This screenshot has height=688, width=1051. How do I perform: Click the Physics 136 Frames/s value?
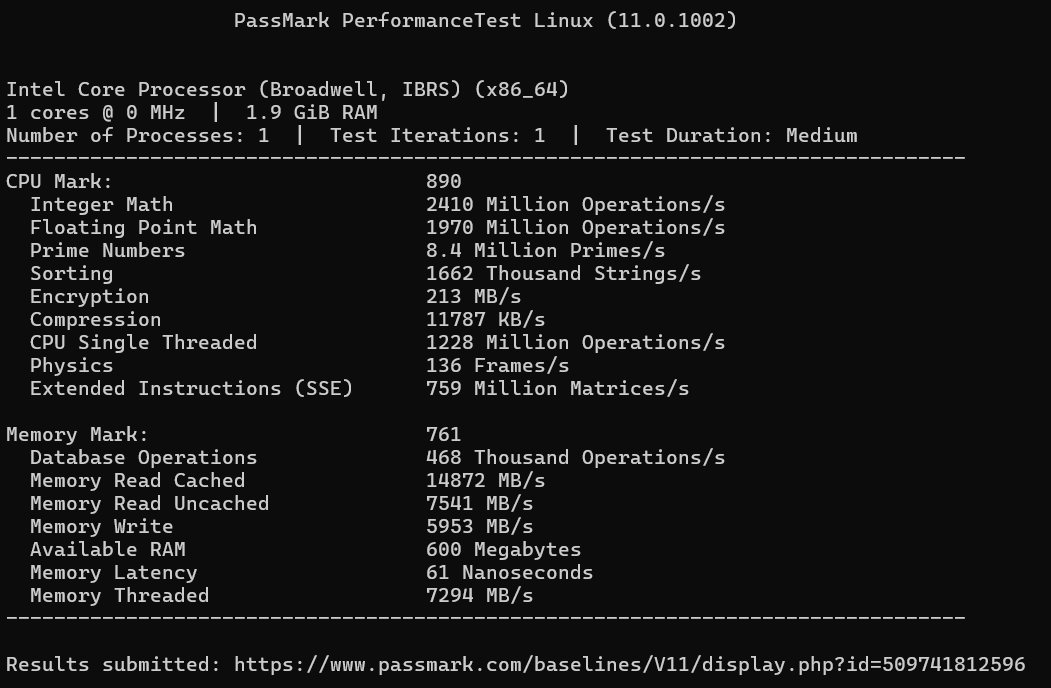(x=498, y=365)
